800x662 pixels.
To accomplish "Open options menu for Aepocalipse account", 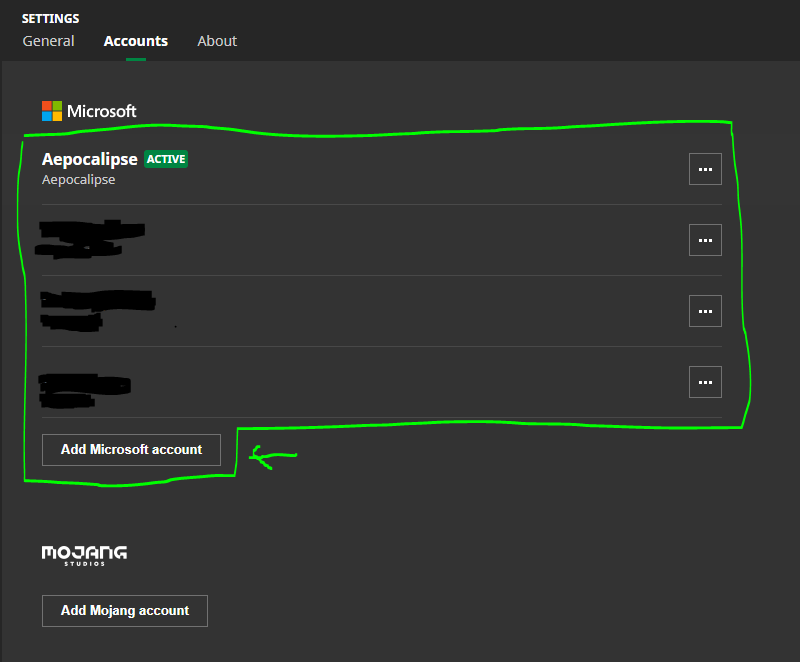I will click(705, 169).
